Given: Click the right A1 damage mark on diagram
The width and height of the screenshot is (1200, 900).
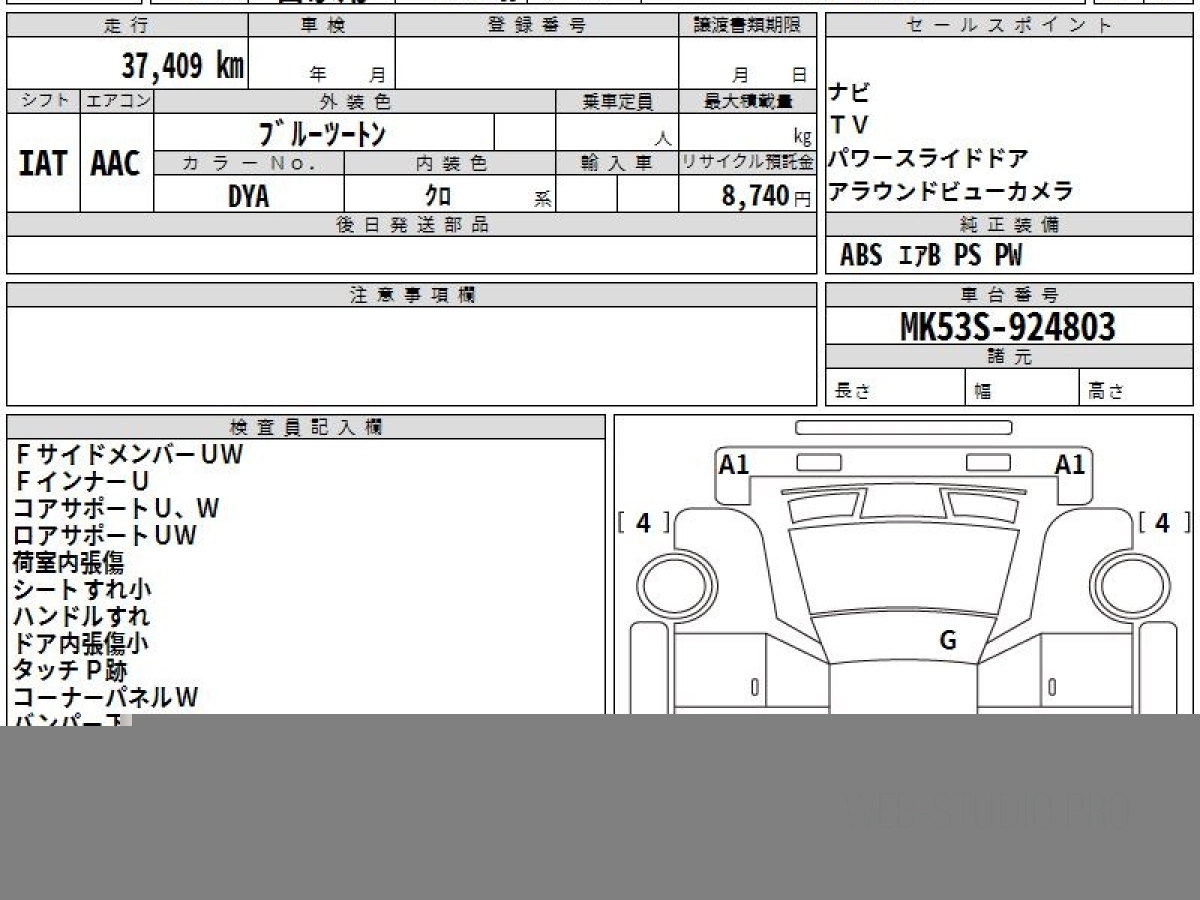Looking at the screenshot, I should [x=1070, y=465].
